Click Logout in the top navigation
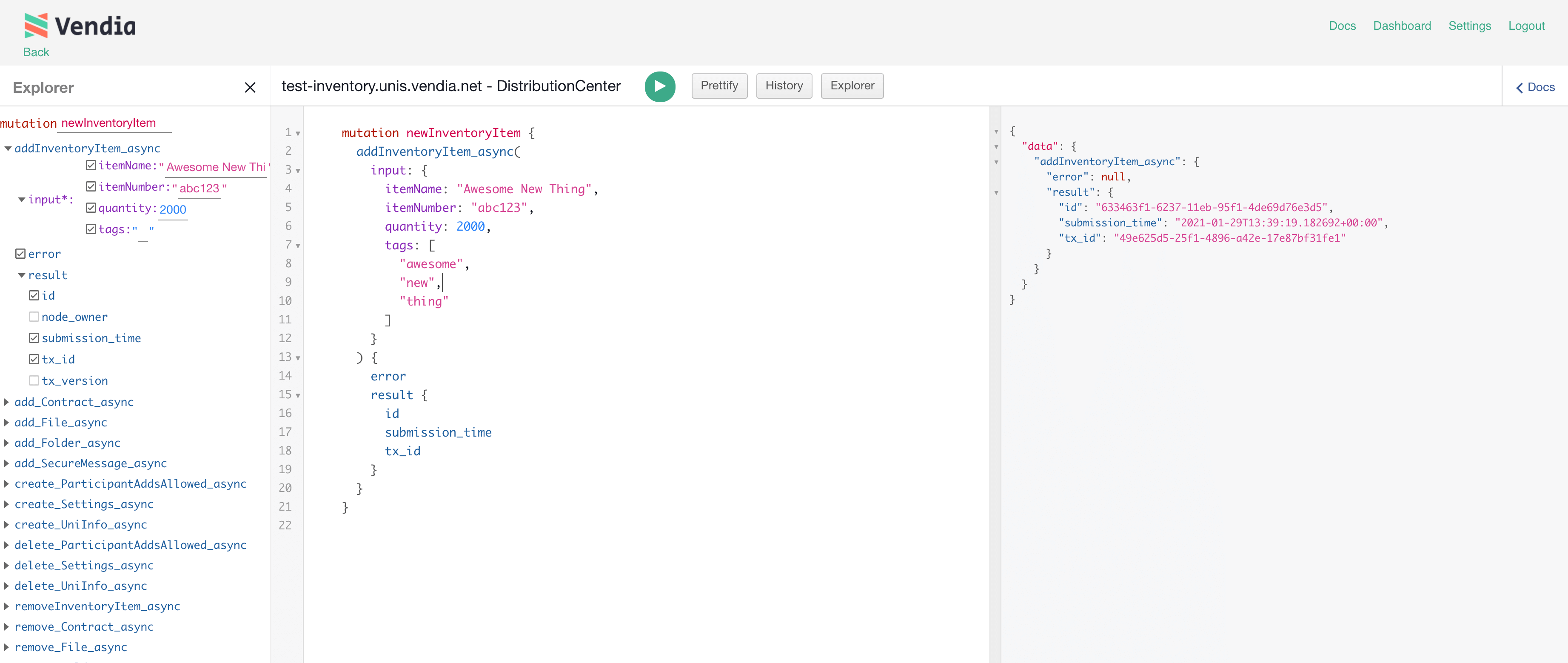 (1526, 26)
